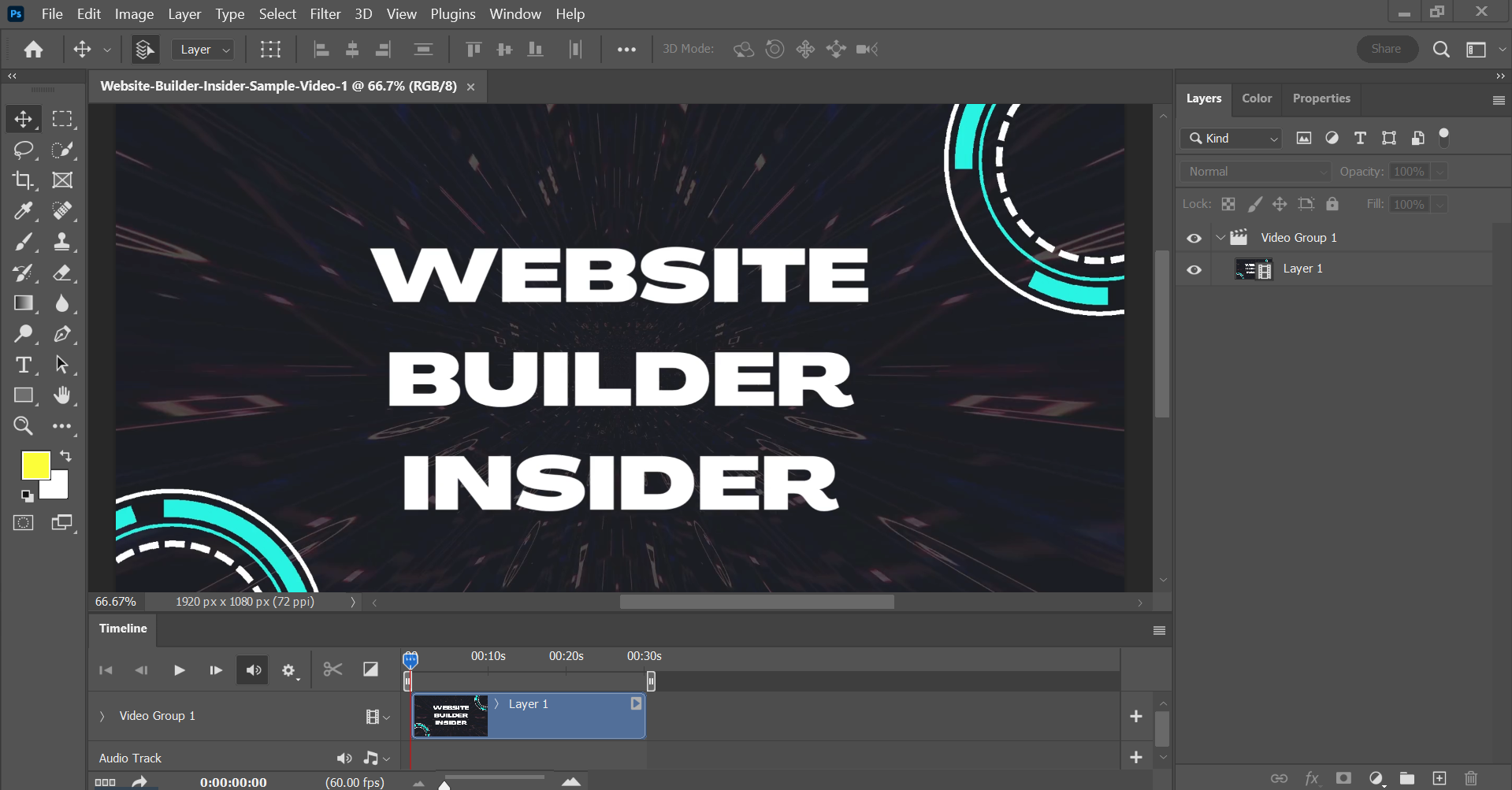Select the Eyedropper tool

point(23,211)
